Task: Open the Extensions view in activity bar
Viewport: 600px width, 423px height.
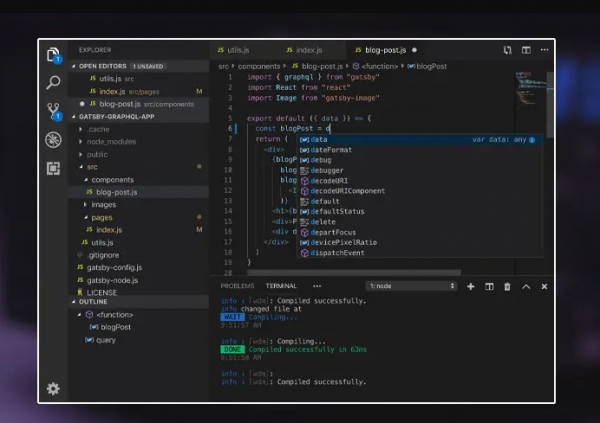Action: point(53,168)
